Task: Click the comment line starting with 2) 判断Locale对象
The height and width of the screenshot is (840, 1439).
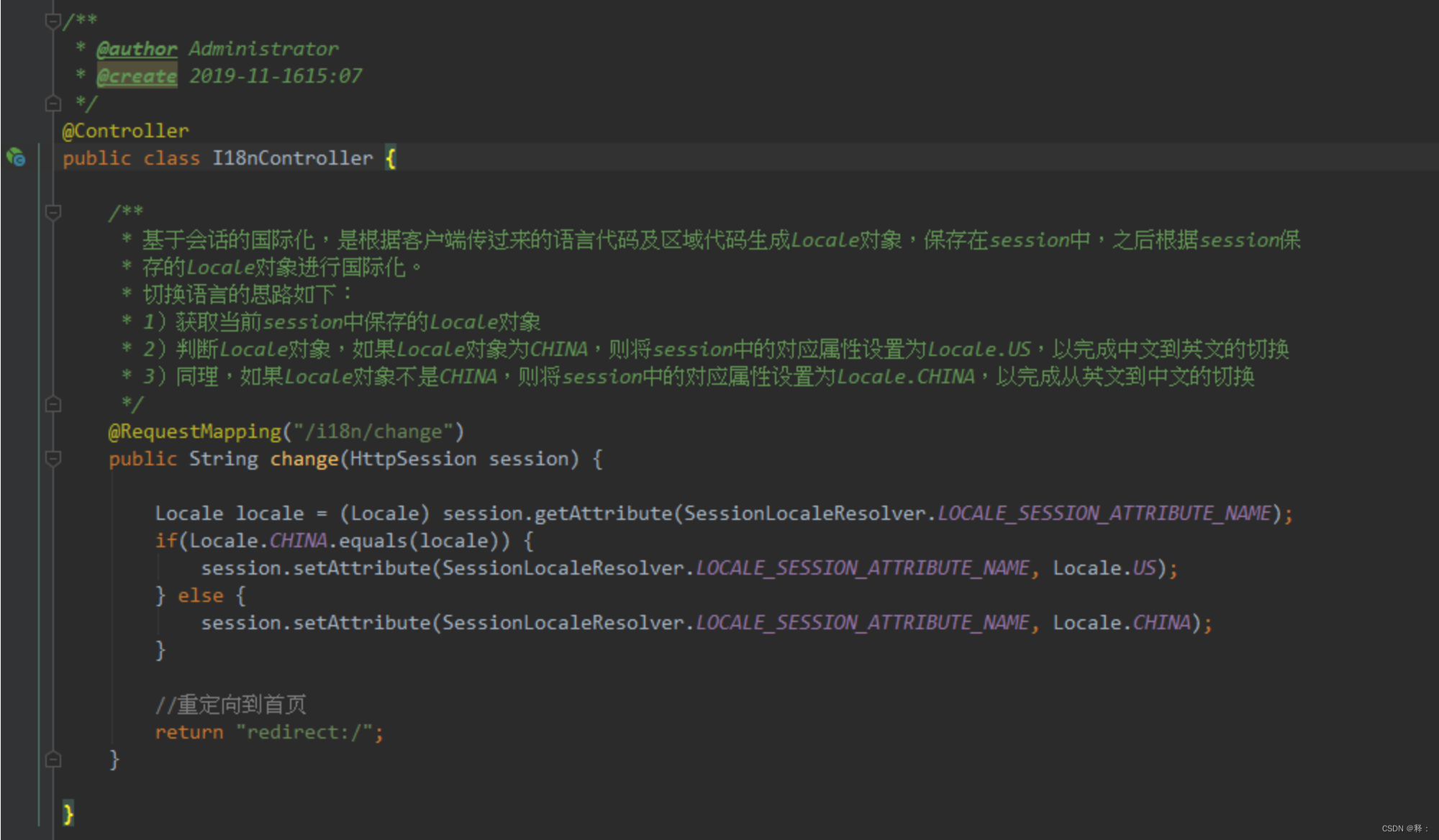Action: 716,350
